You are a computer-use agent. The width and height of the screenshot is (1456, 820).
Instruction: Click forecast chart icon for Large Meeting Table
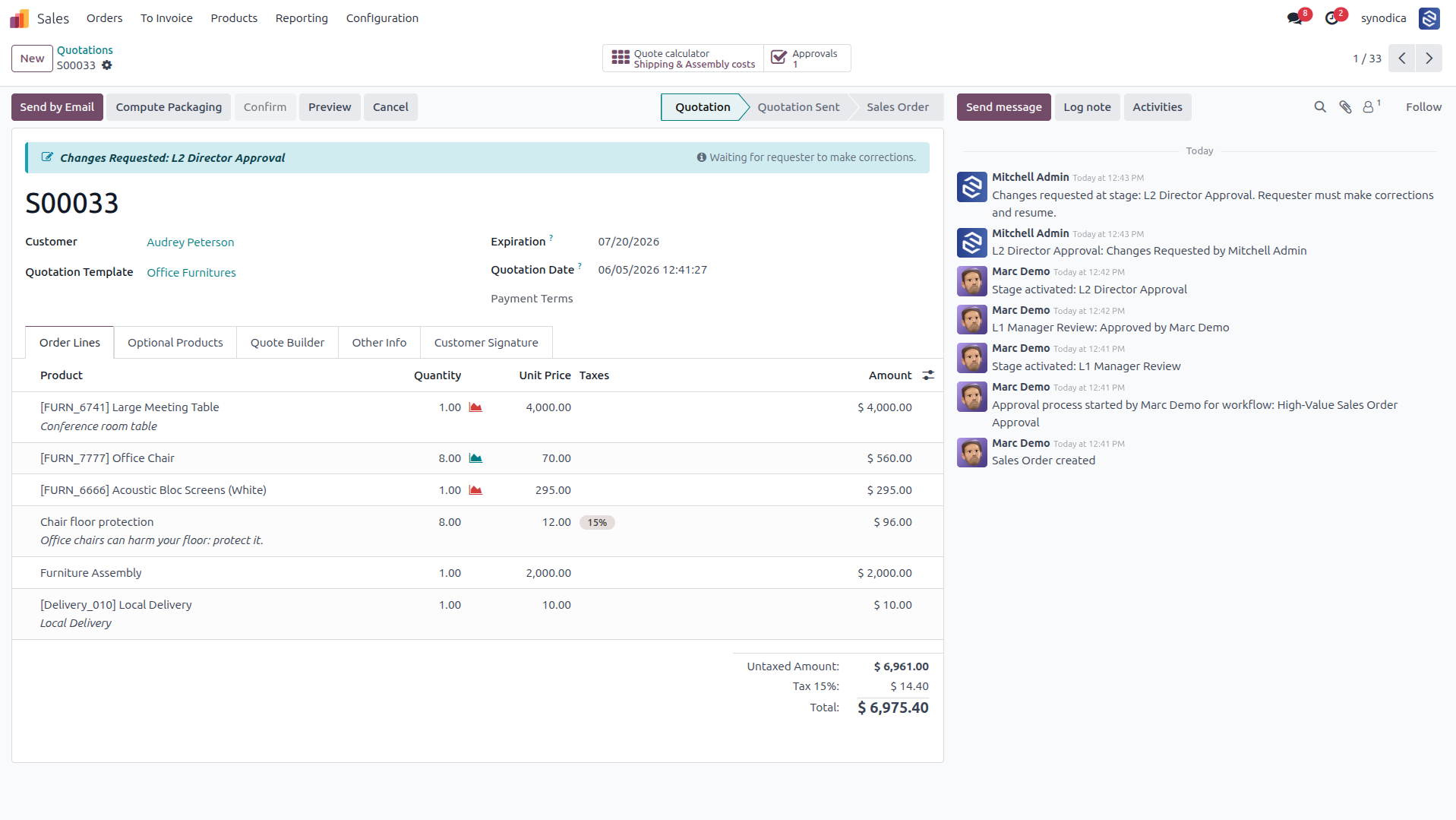click(475, 407)
